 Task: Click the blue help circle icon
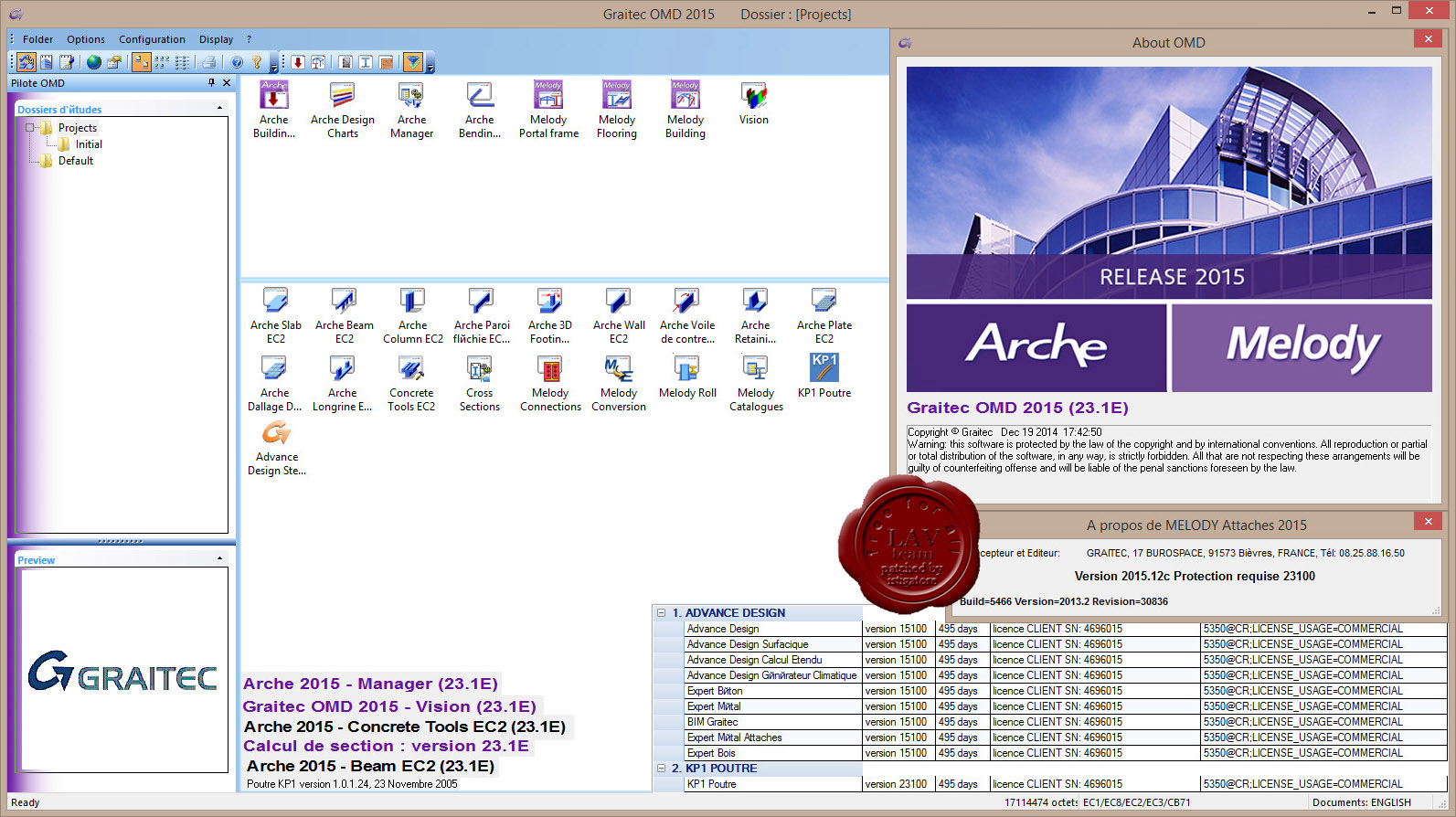click(x=237, y=62)
